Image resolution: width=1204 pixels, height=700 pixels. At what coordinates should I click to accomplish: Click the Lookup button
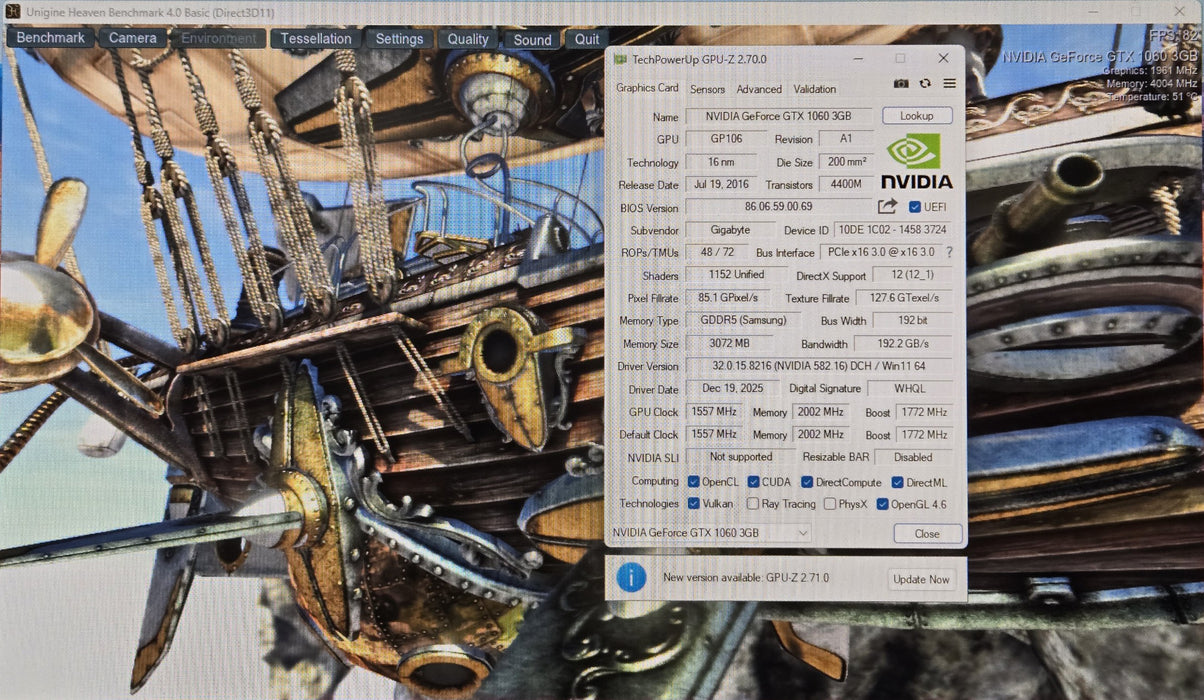tap(916, 116)
